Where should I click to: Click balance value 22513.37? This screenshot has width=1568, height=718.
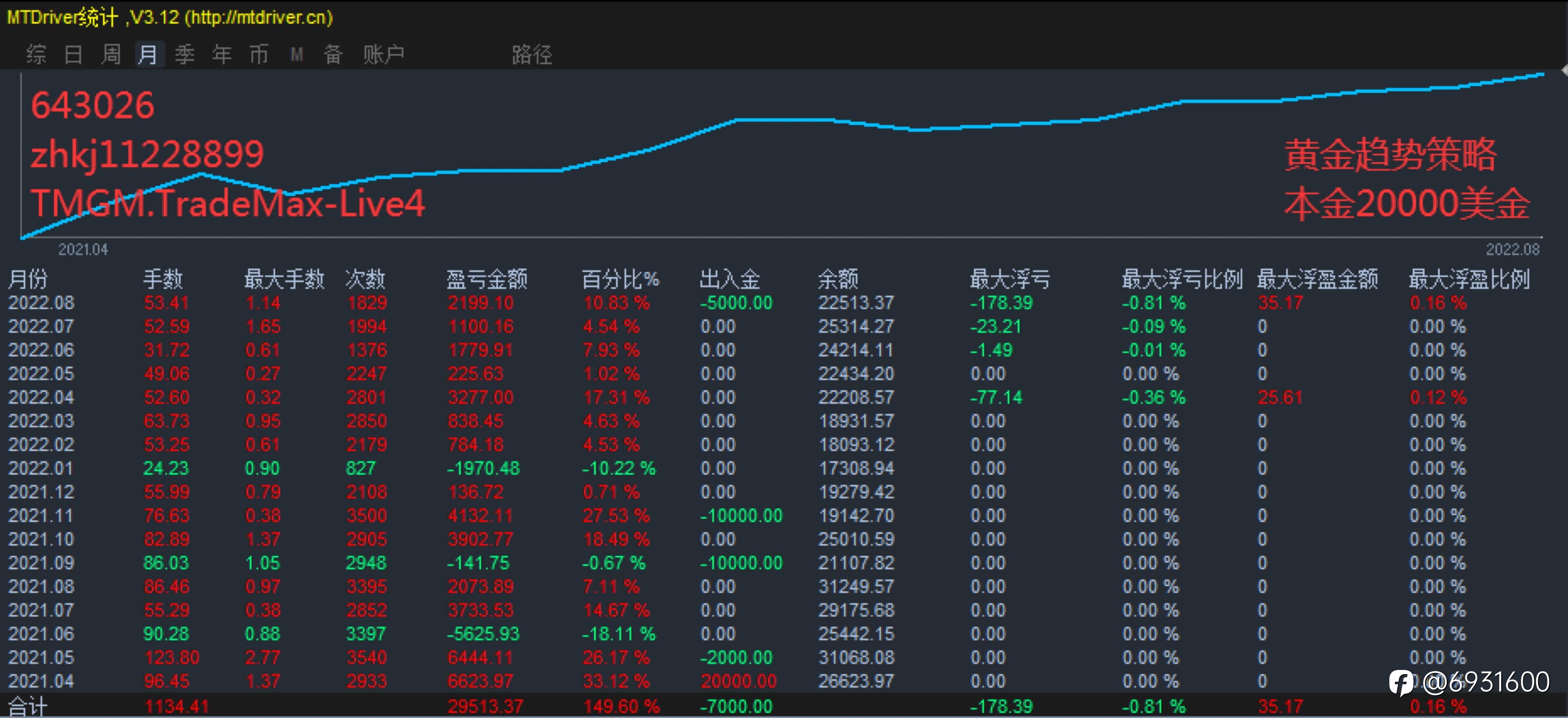[x=856, y=303]
